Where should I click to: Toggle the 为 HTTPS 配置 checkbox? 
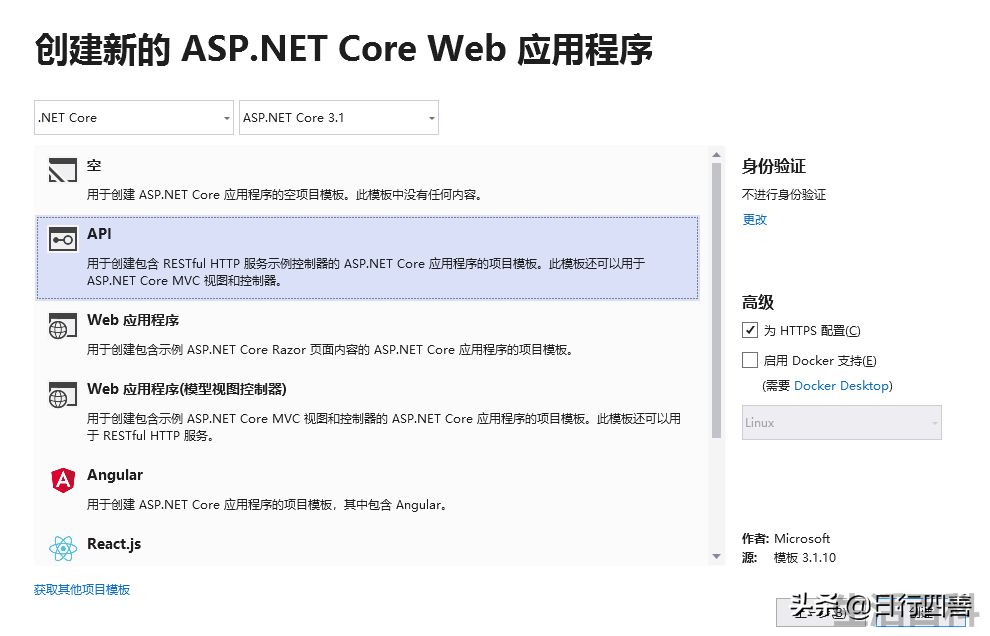pyautogui.click(x=749, y=330)
